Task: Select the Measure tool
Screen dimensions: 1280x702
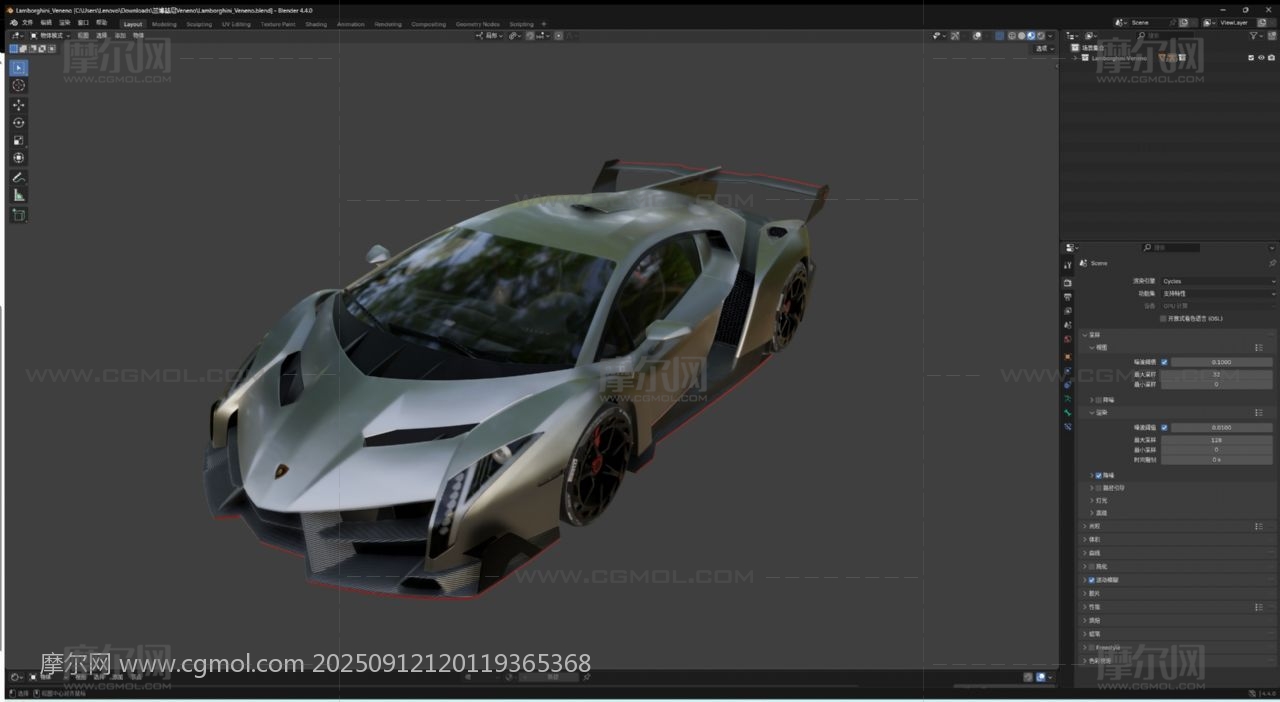Action: coord(18,195)
